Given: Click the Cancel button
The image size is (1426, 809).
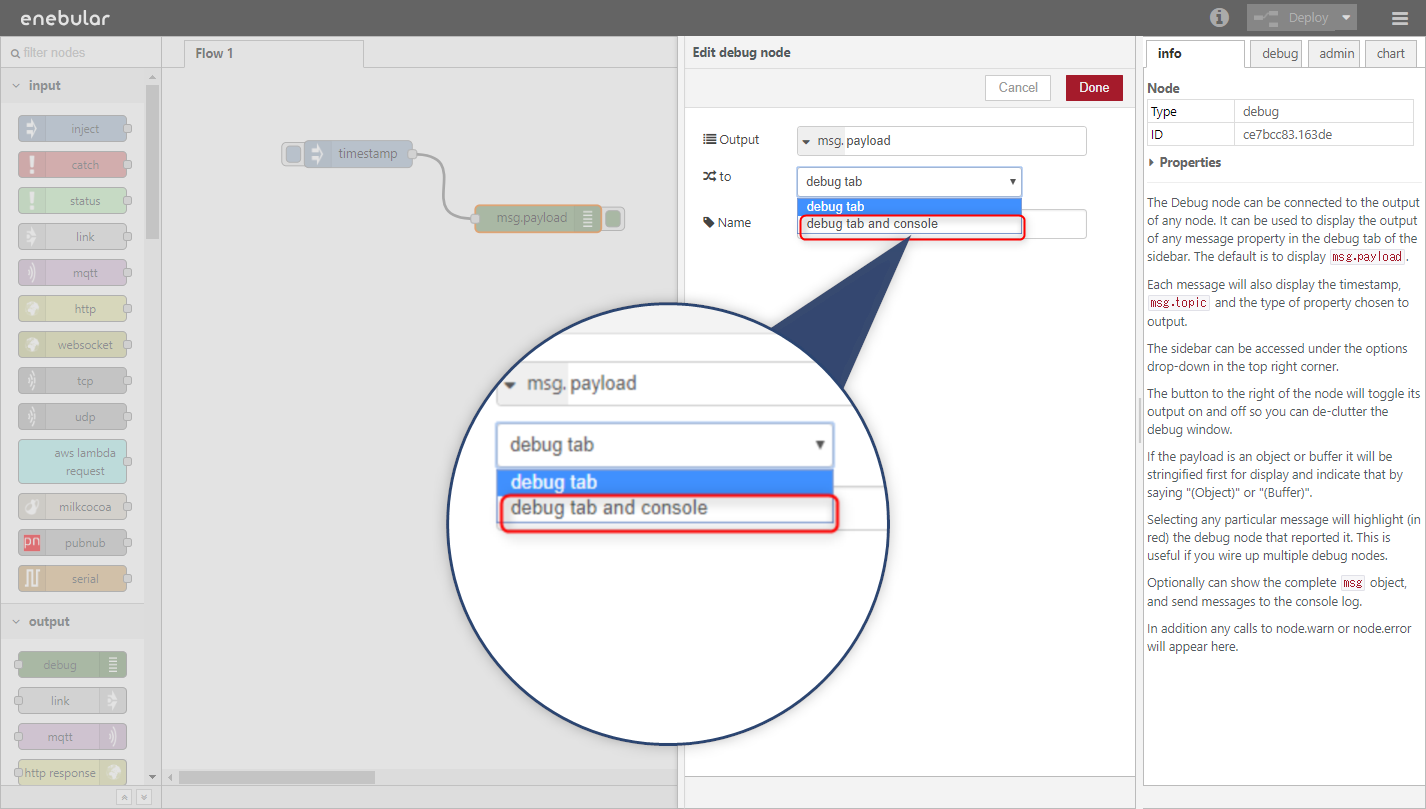Looking at the screenshot, I should click(x=1018, y=88).
